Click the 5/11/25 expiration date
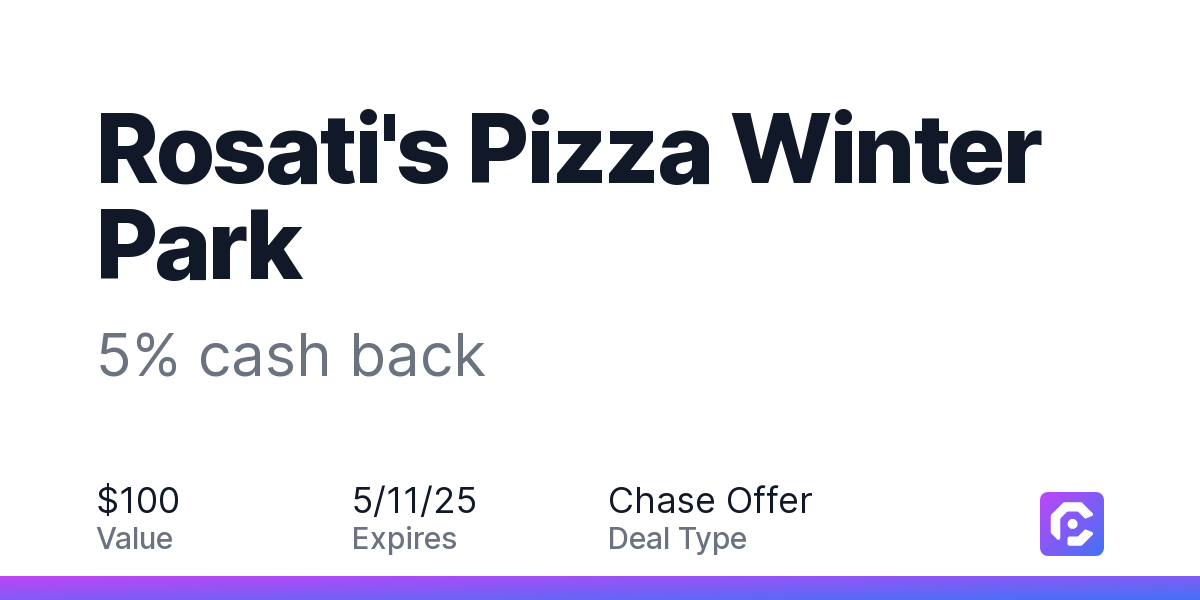 (414, 500)
